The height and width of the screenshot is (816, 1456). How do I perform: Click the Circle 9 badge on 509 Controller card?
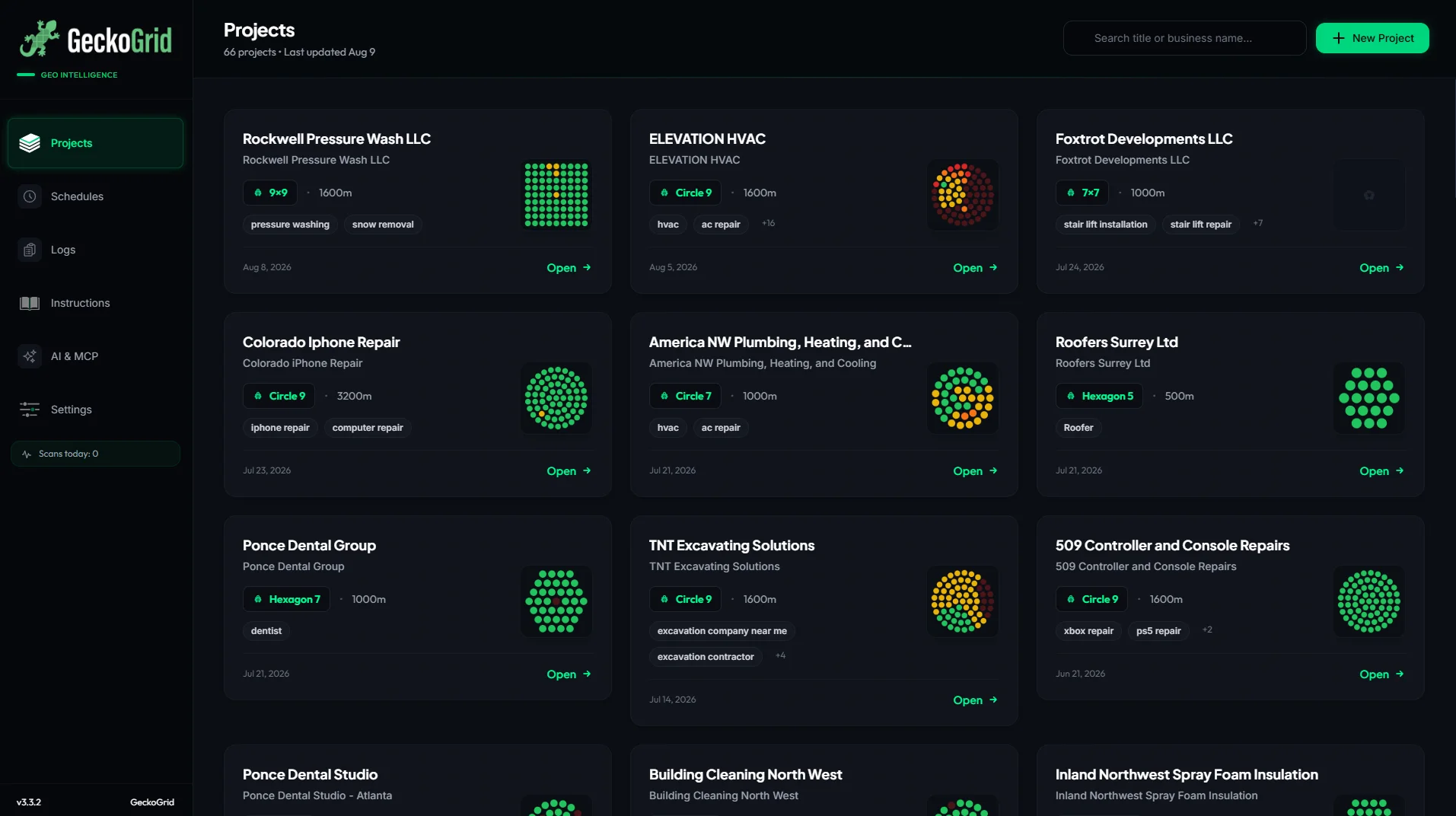(1091, 599)
